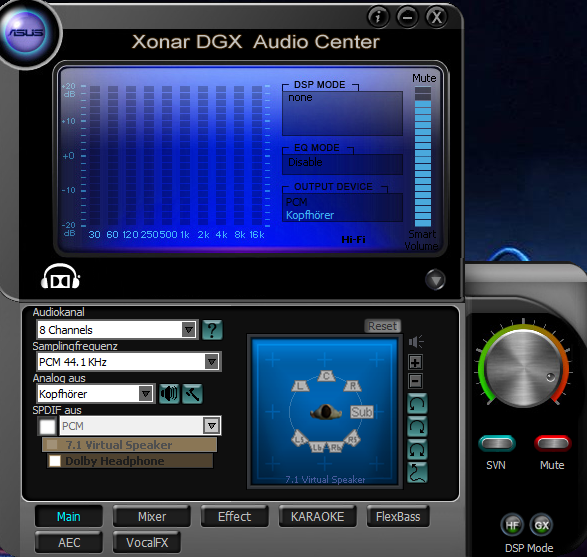This screenshot has height=557, width=587.
Task: Toggle the HF DSP mode button
Action: pos(512,525)
